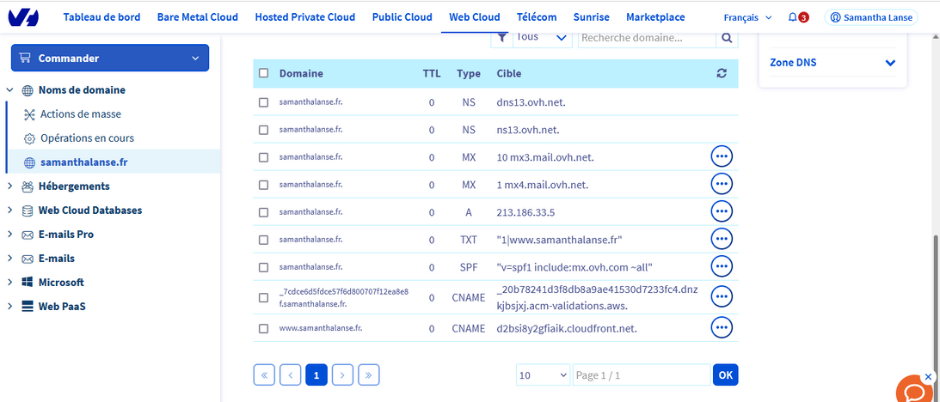Image resolution: width=940 pixels, height=402 pixels.
Task: Check the acm-validations CNAME row checkbox
Action: point(264,298)
